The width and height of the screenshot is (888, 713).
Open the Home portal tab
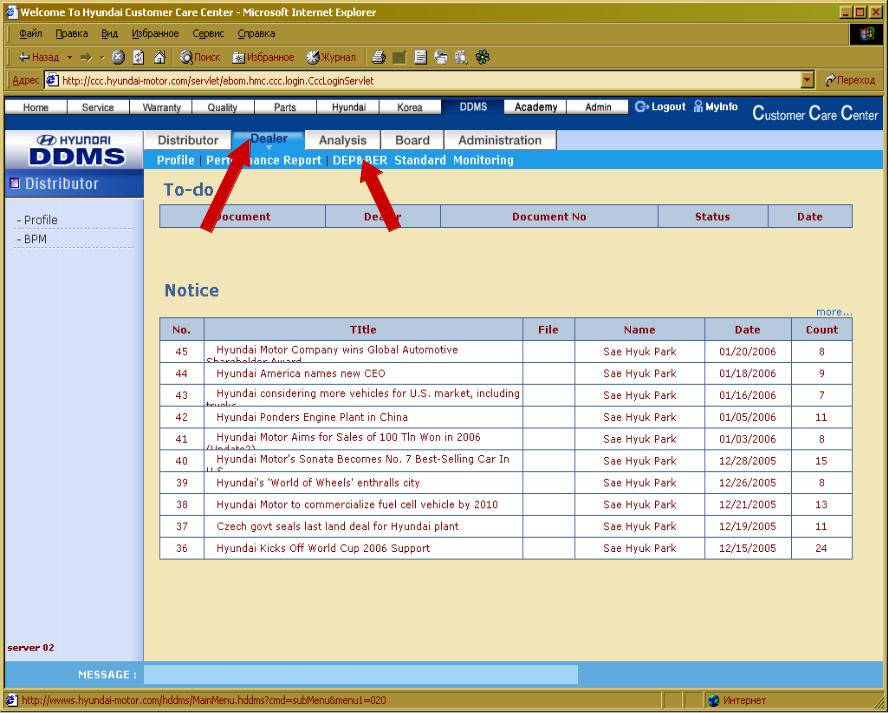(36, 107)
